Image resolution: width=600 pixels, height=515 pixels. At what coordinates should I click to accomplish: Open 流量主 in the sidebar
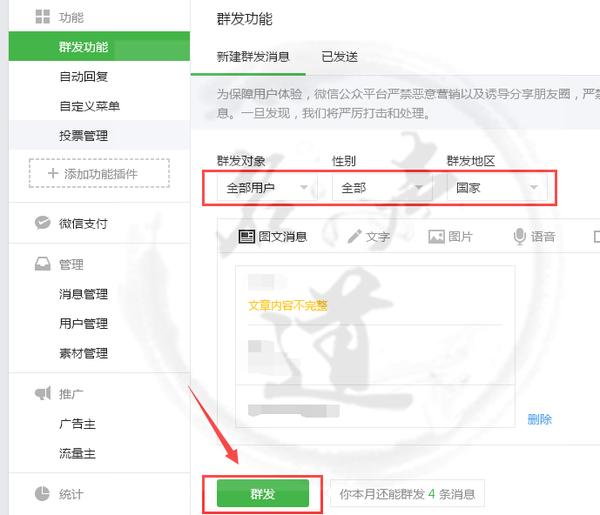pyautogui.click(x=77, y=453)
